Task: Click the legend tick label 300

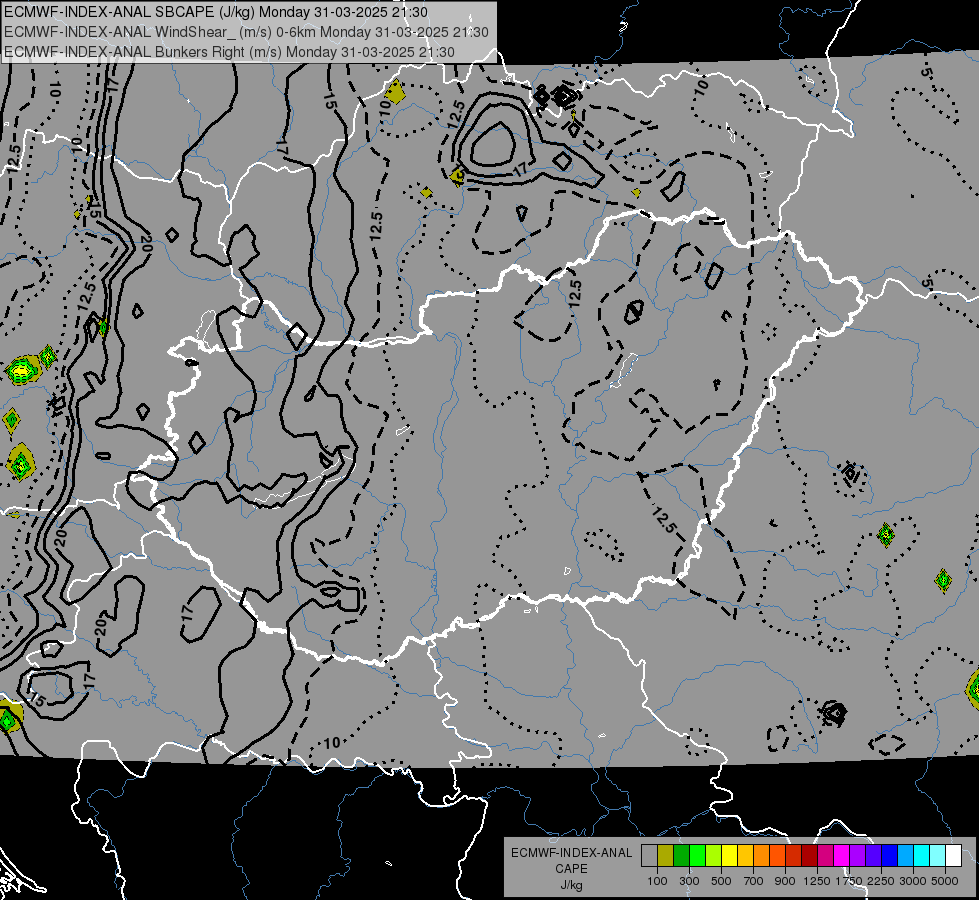Action: 689,881
